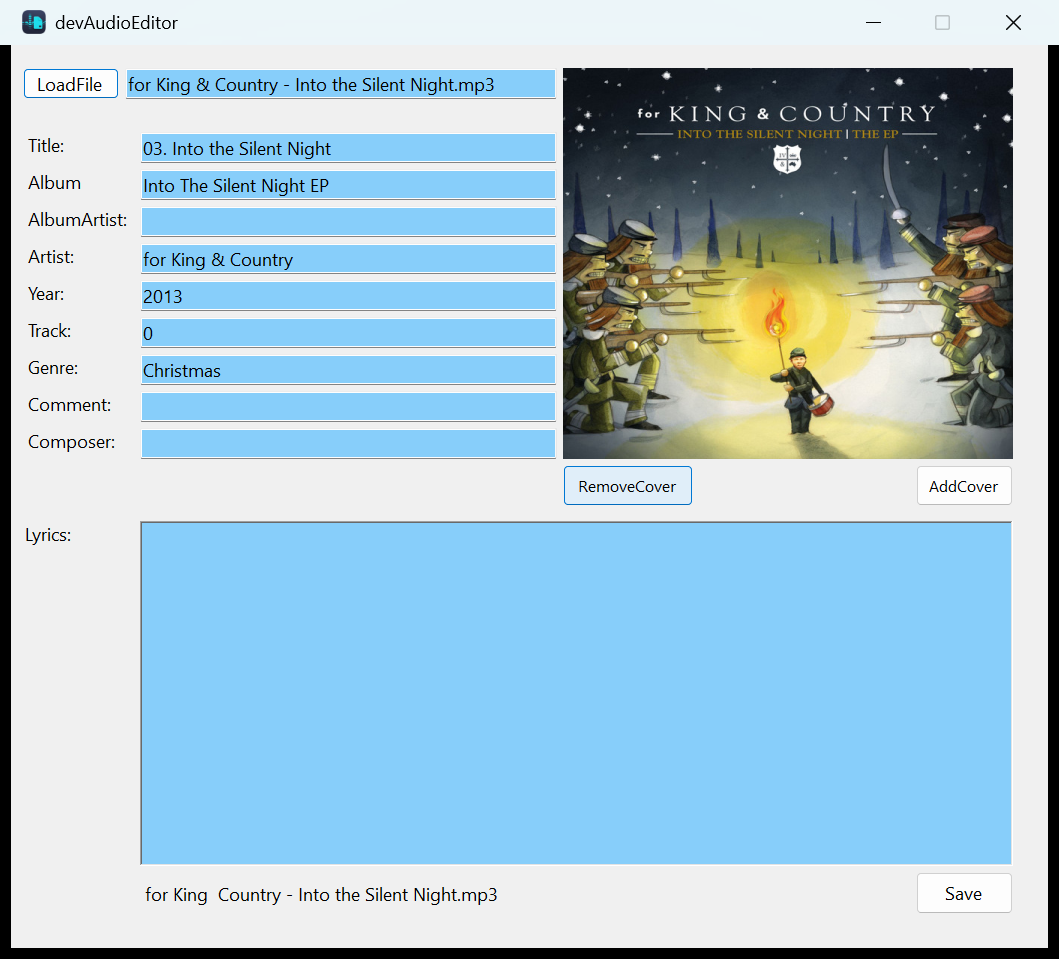This screenshot has height=959, width=1059.
Task: Edit the Track number field
Action: click(348, 334)
